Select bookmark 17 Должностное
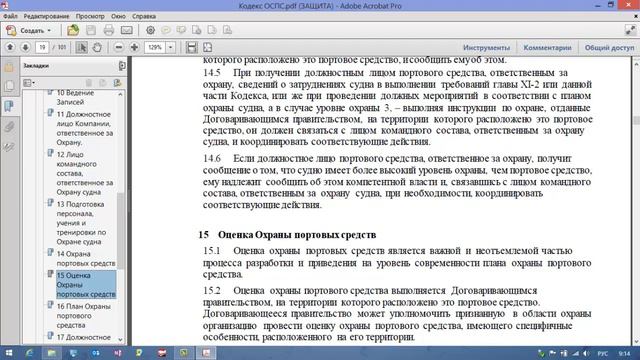The image size is (640, 360). (x=84, y=337)
